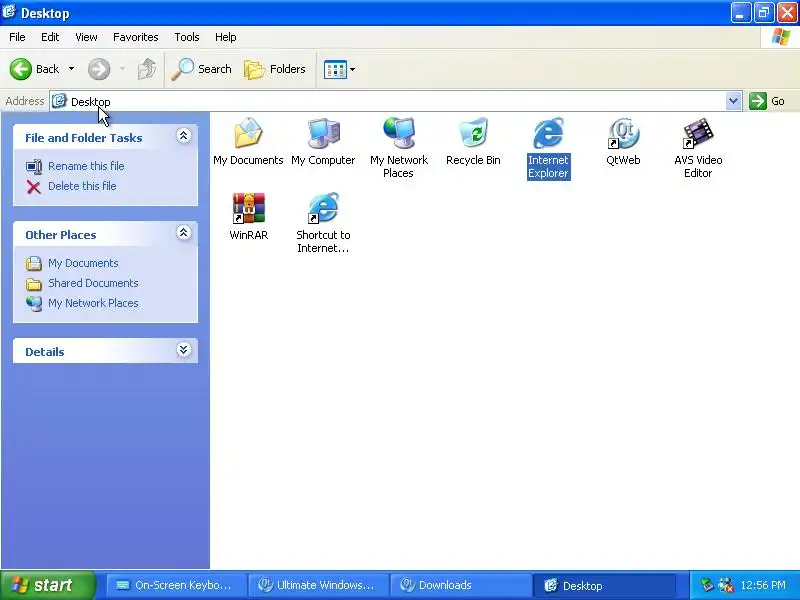The height and width of the screenshot is (600, 800).
Task: Open the Forward history dropdown arrow
Action: [122, 69]
